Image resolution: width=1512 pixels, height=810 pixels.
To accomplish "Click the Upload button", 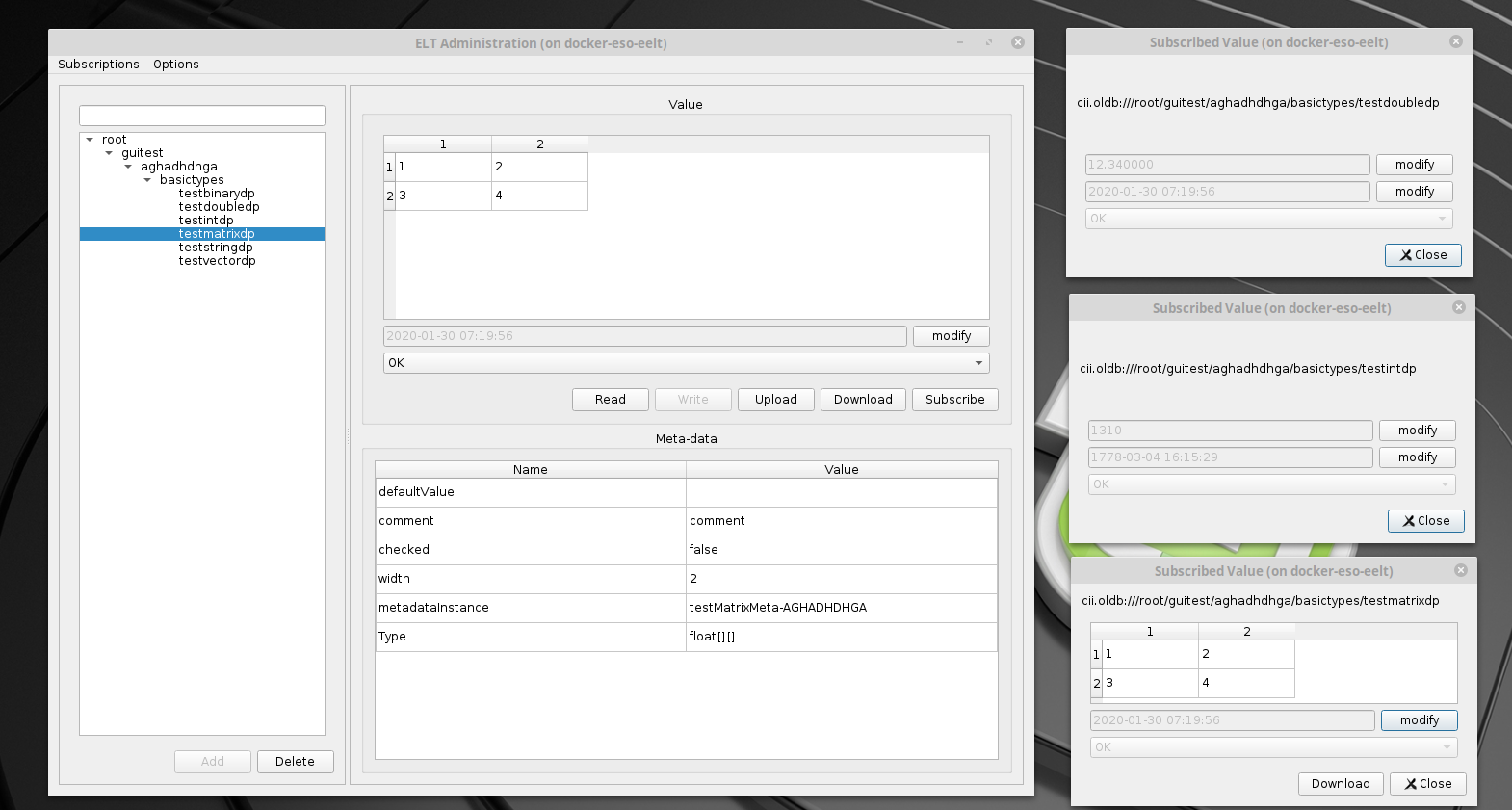I will [775, 400].
